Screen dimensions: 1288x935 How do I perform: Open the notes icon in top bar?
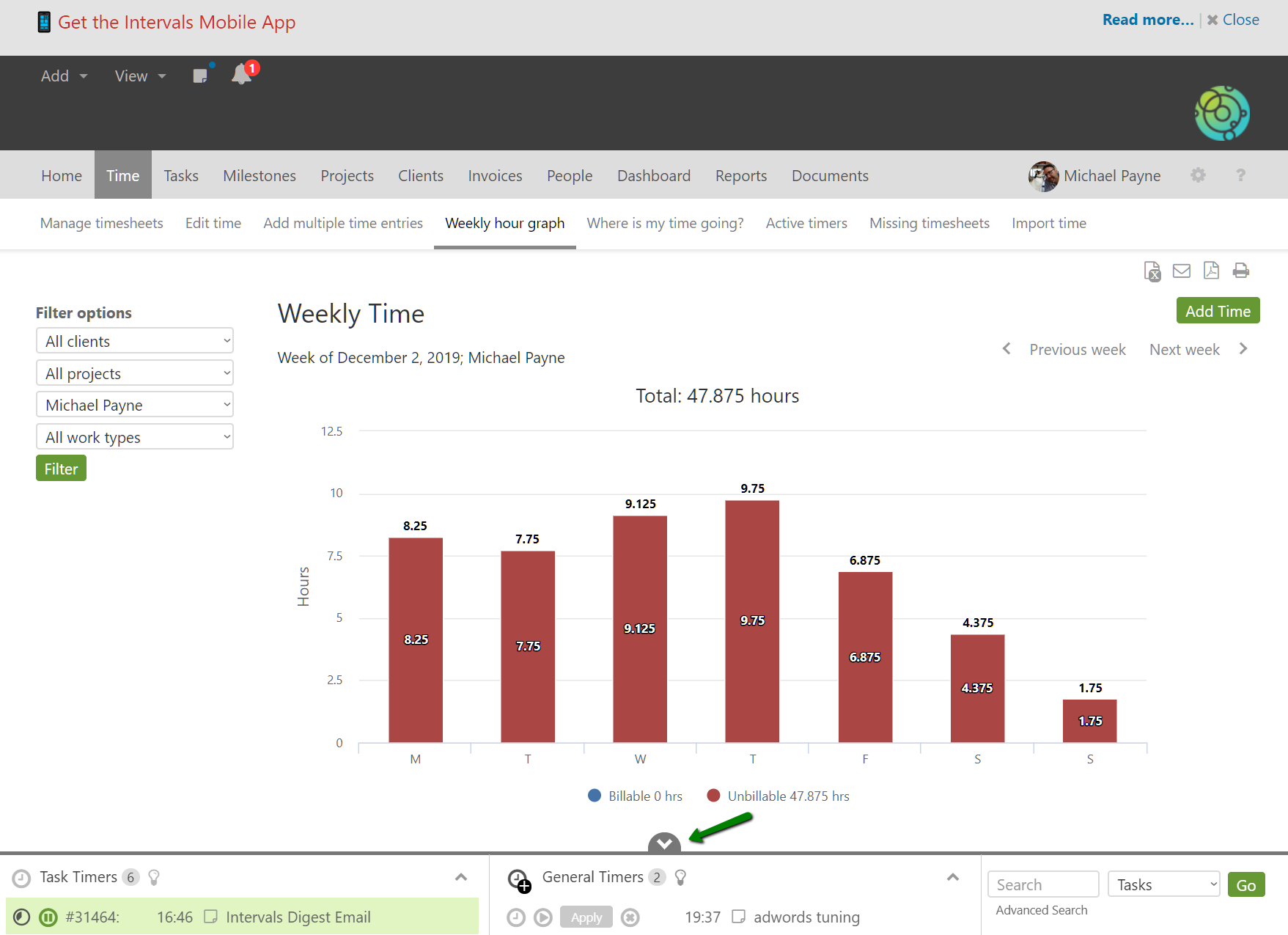(200, 76)
